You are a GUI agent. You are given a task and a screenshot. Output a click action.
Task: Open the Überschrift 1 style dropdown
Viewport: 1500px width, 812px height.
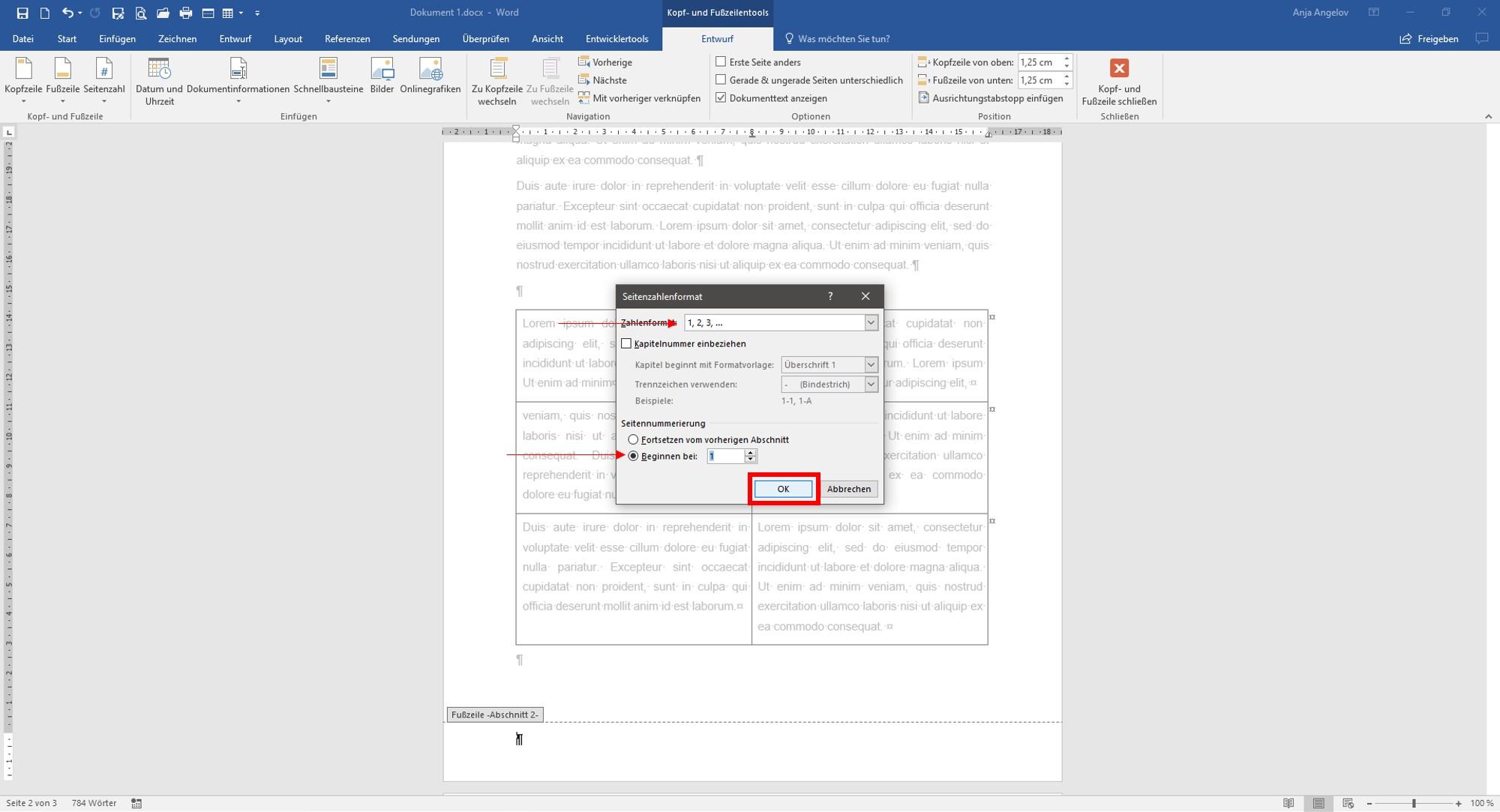pyautogui.click(x=871, y=364)
